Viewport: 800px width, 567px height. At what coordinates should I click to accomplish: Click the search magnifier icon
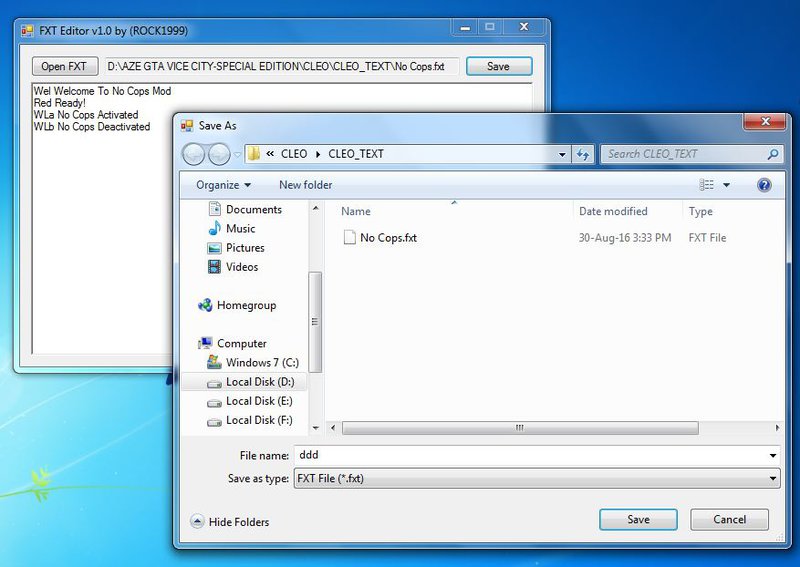click(x=772, y=154)
